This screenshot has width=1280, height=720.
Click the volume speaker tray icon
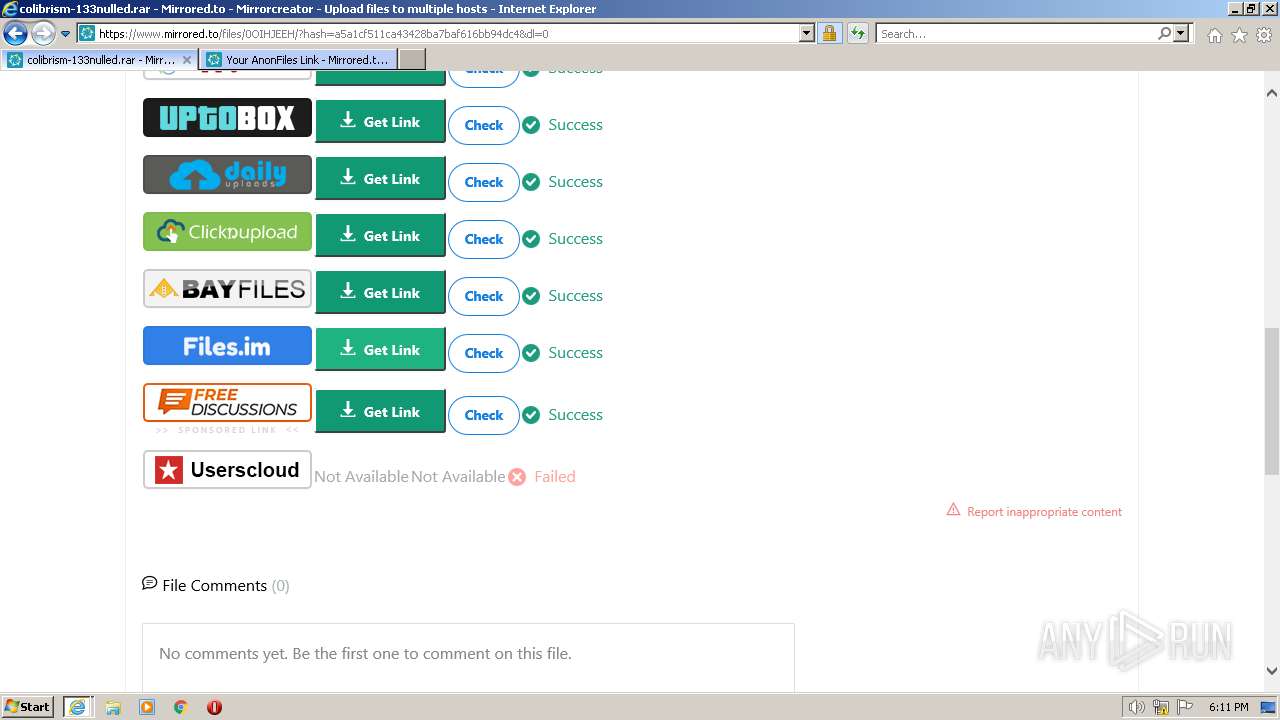[1137, 707]
